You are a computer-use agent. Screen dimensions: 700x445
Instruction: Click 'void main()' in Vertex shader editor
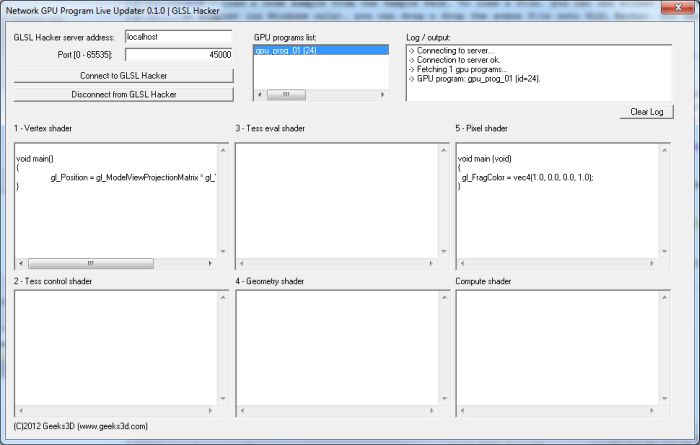35,159
